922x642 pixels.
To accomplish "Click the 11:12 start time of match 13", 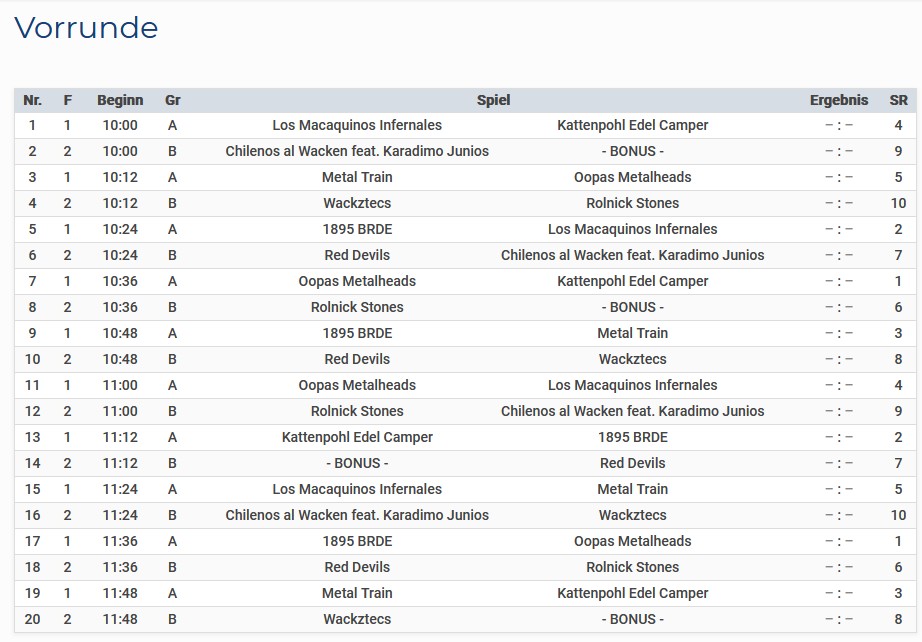I will [x=120, y=437].
